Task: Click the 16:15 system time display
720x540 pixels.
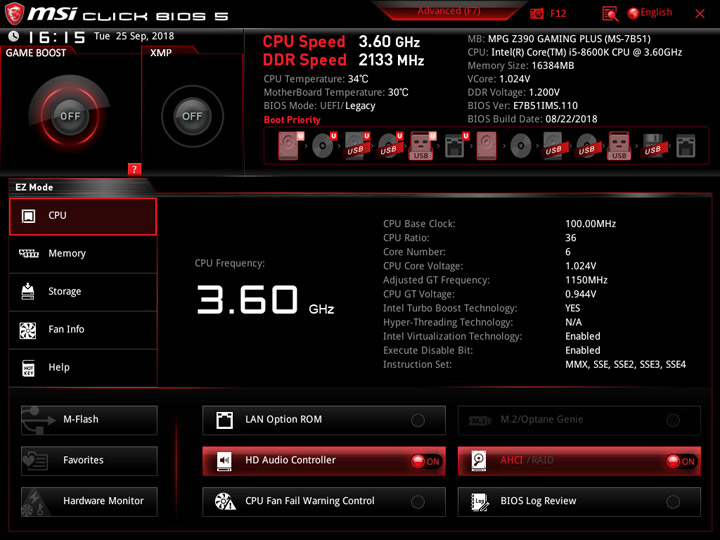Action: coord(56,37)
